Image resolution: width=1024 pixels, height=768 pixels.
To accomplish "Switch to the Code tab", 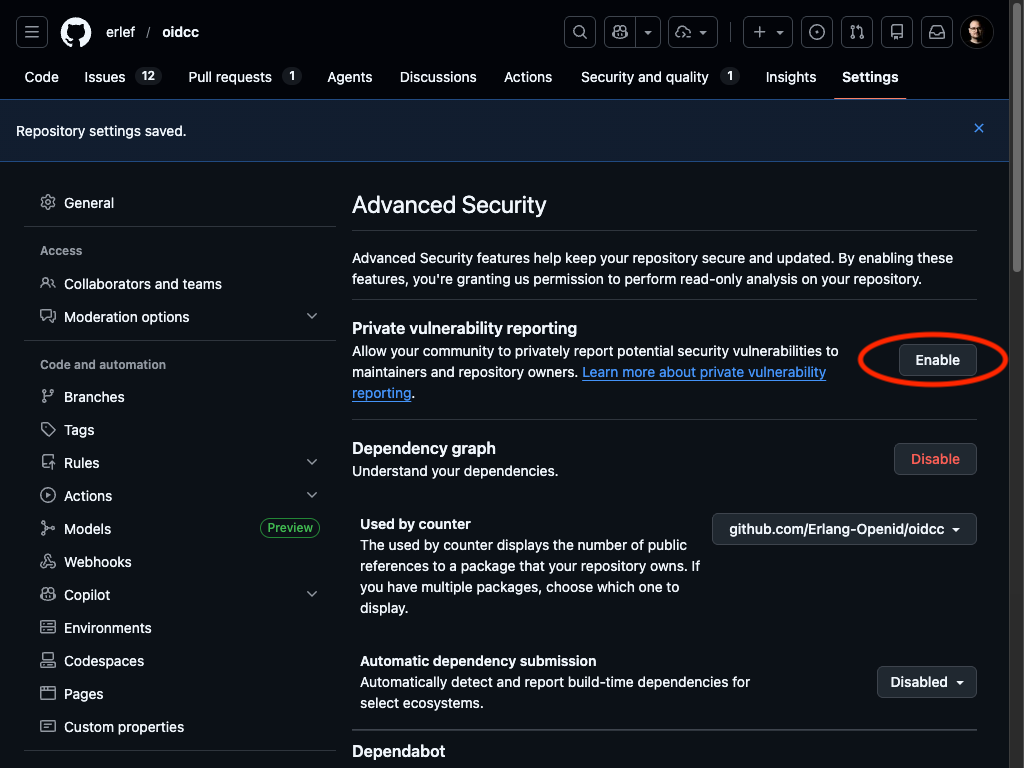I will (42, 77).
